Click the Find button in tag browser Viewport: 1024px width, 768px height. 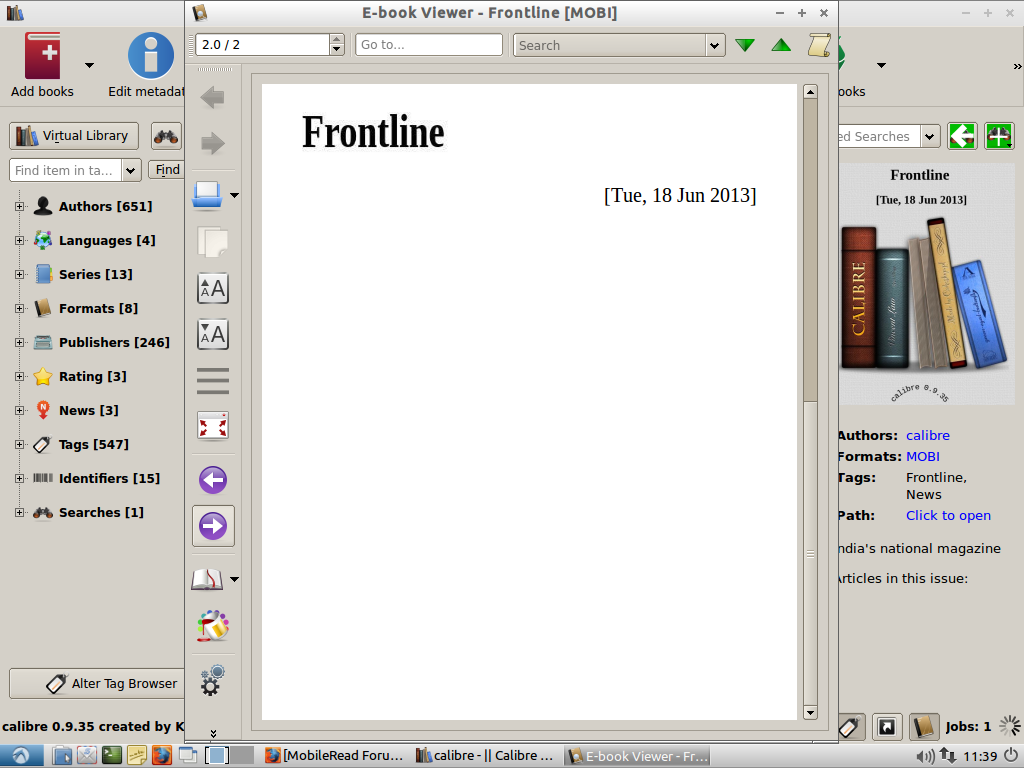click(x=167, y=170)
